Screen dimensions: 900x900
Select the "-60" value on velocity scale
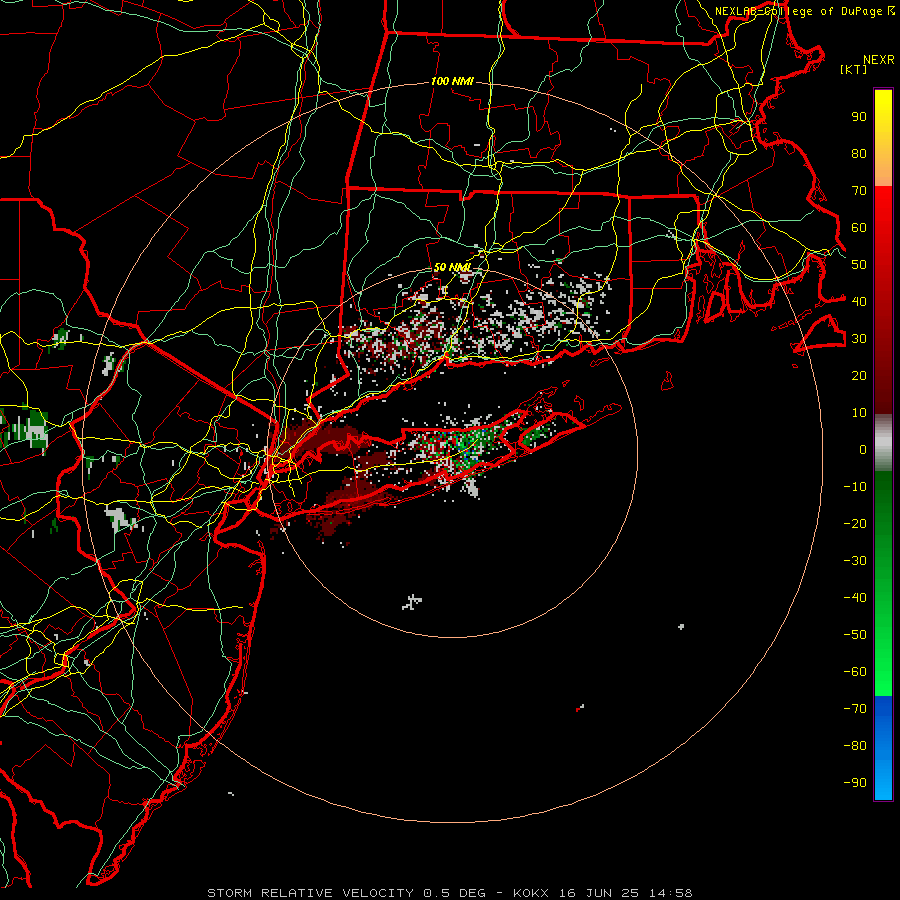[855, 672]
